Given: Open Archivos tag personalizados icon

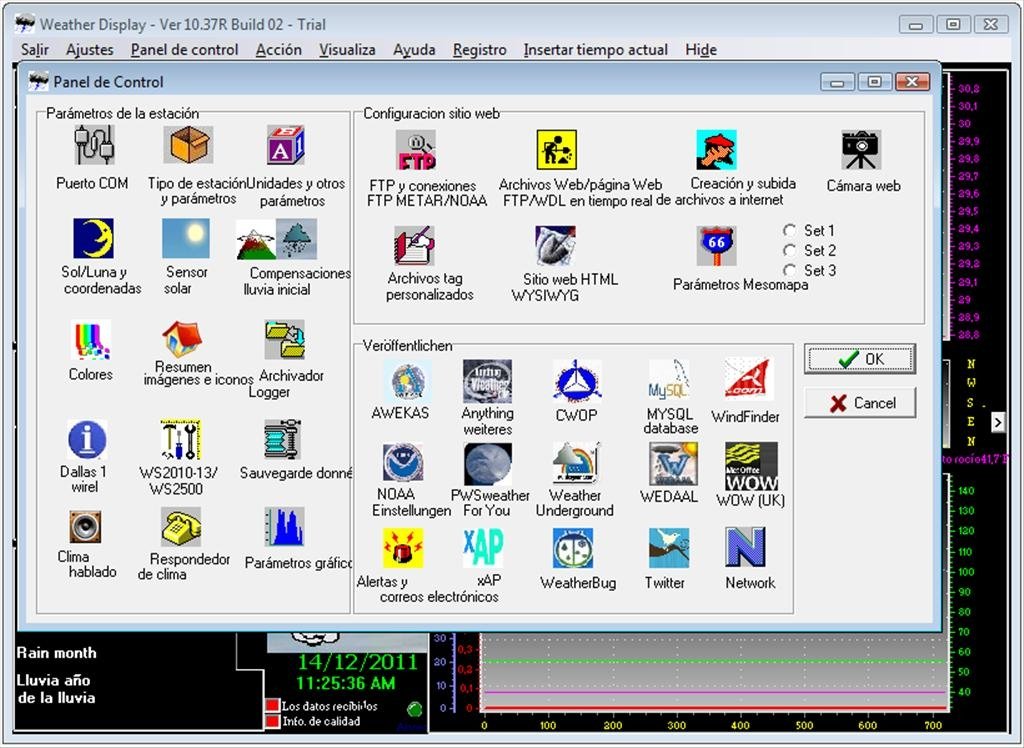Looking at the screenshot, I should (414, 245).
